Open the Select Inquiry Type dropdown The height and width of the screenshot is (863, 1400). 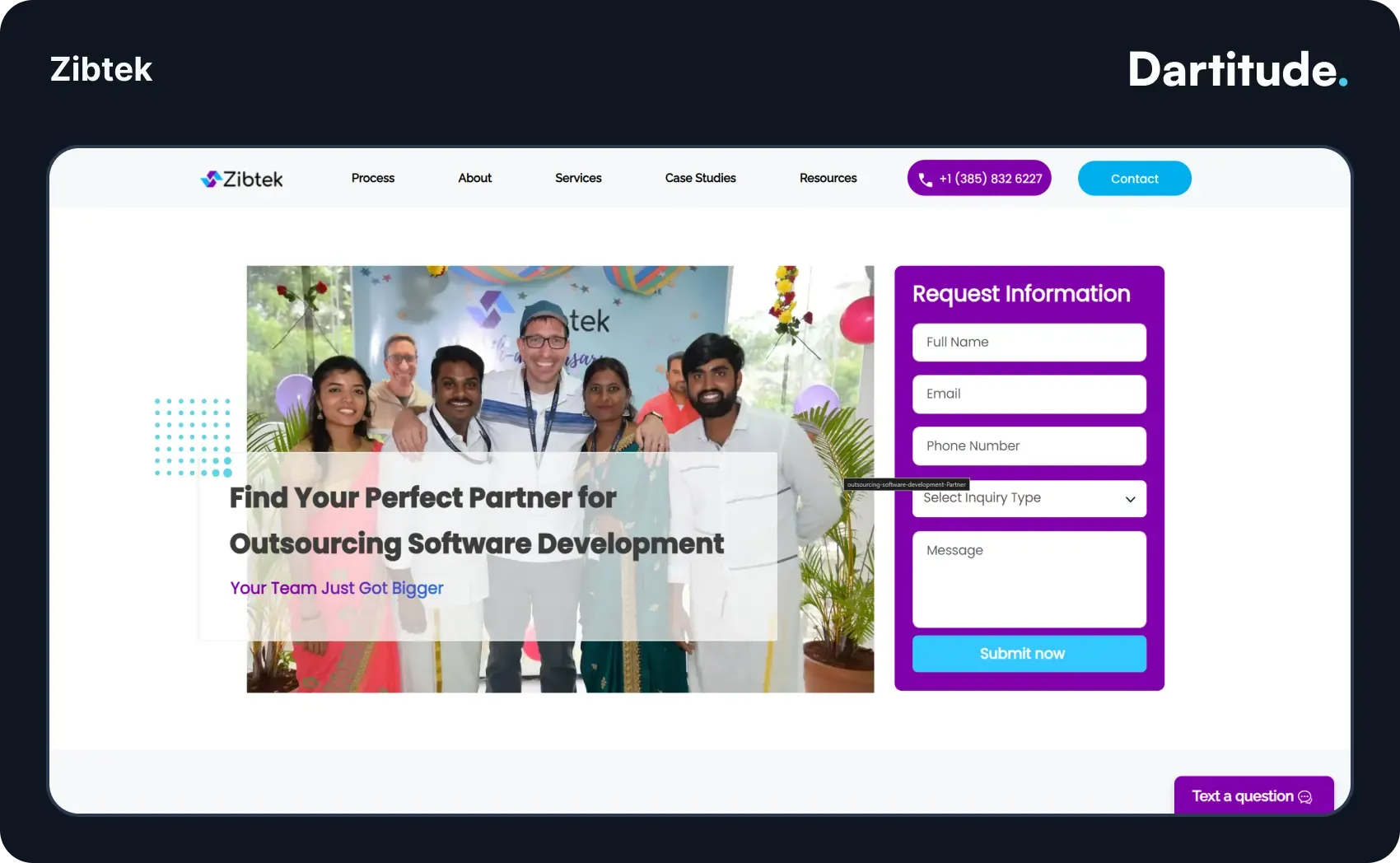coord(1029,499)
